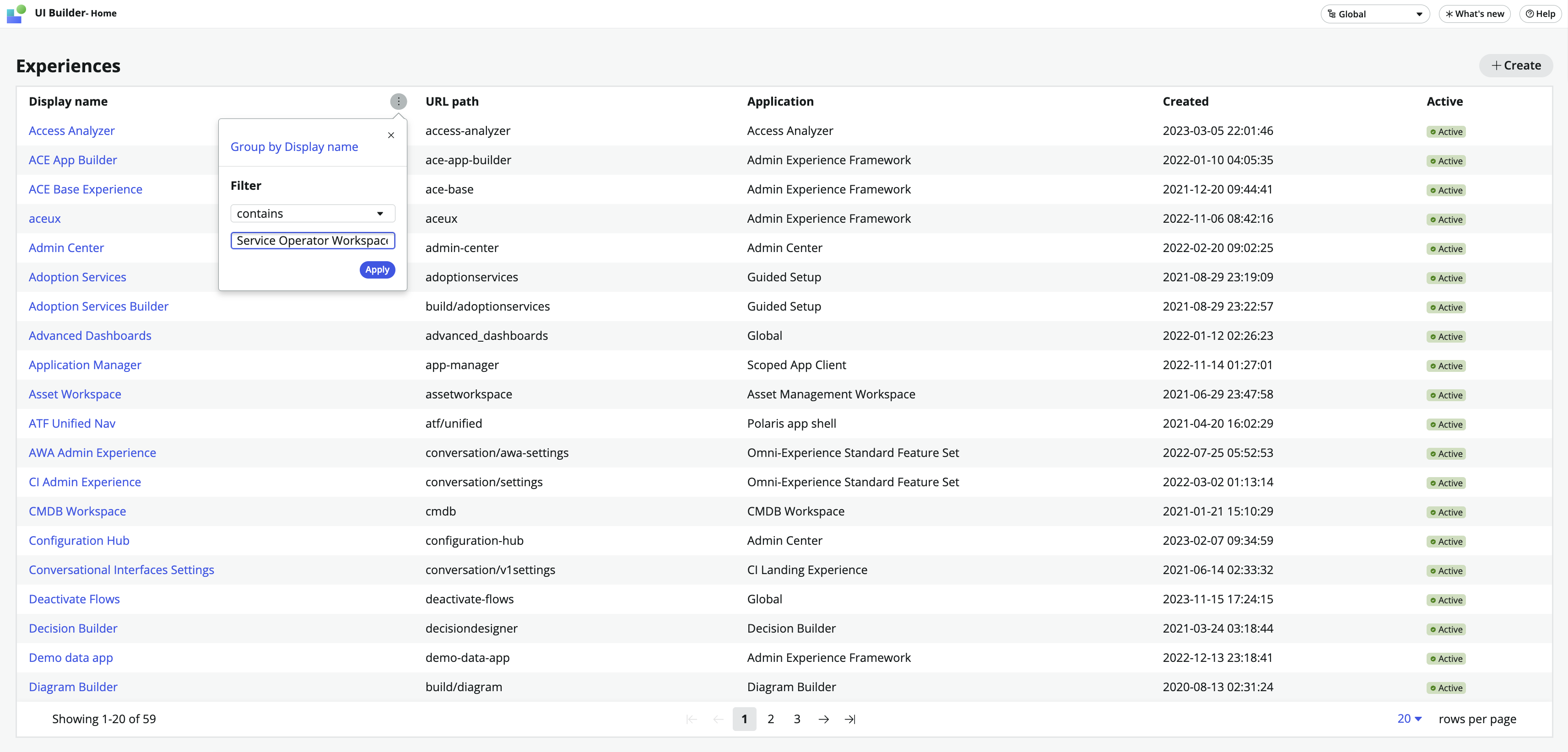Go to the previous page arrow

[x=718, y=719]
